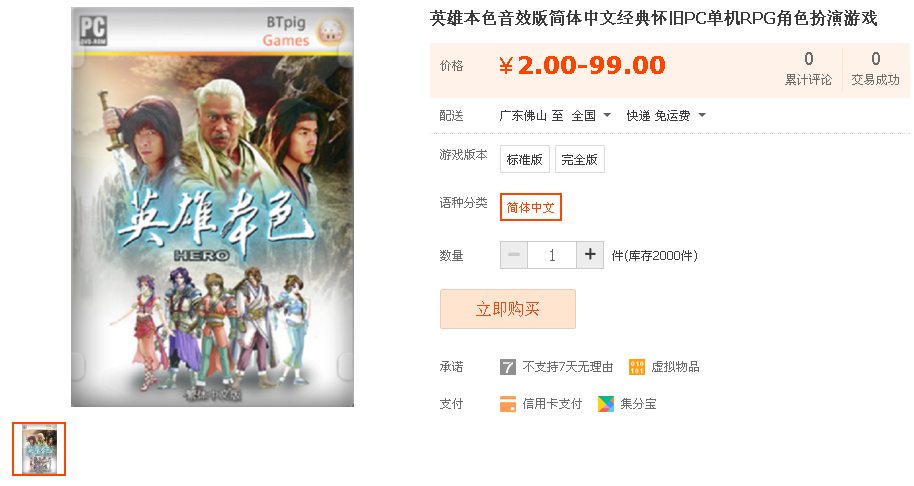Expand the 全国 destination dropdown
The height and width of the screenshot is (486, 914).
pyautogui.click(x=591, y=115)
